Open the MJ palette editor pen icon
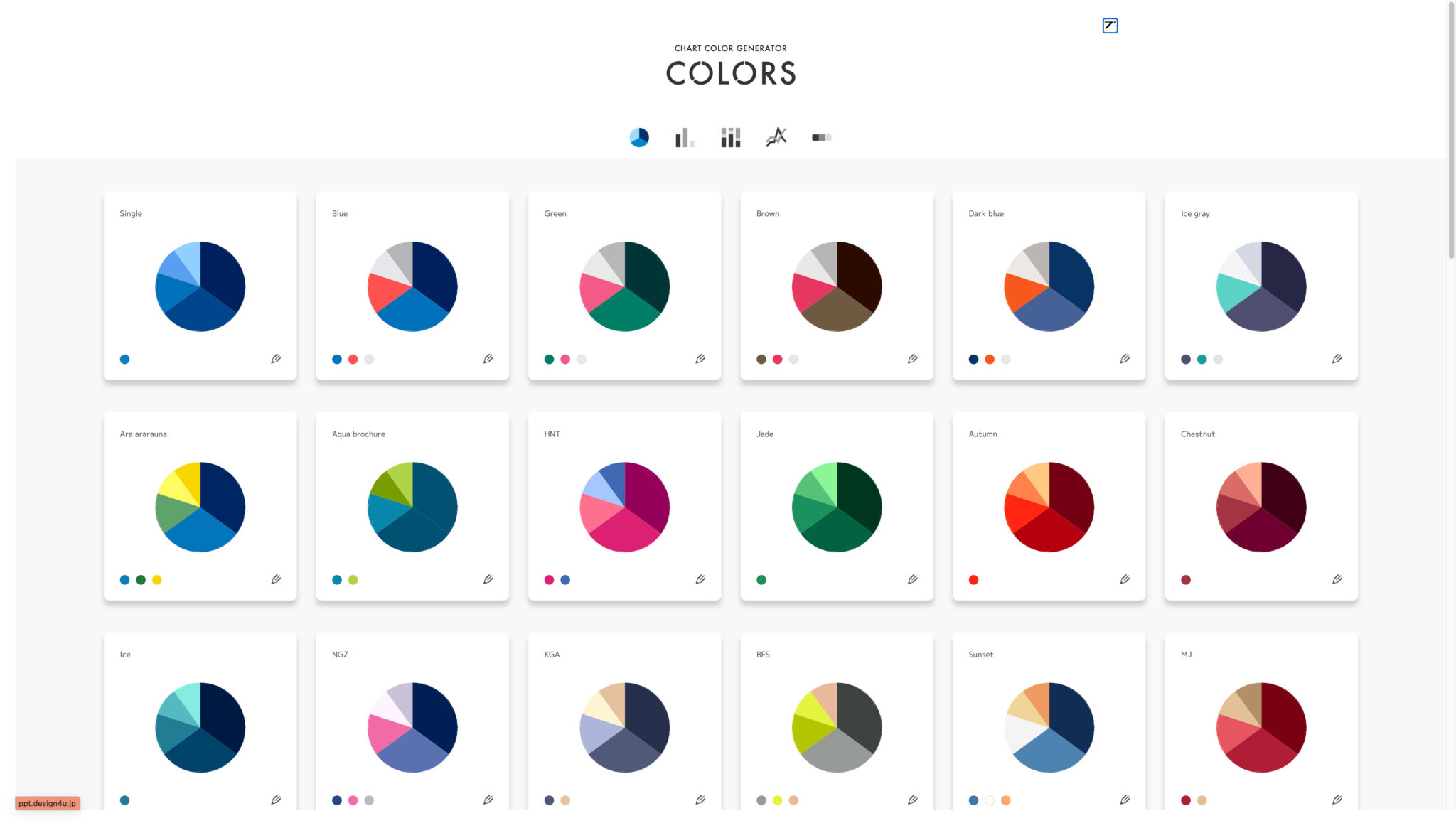Screen dimensions: 1456x828 (x=1337, y=799)
